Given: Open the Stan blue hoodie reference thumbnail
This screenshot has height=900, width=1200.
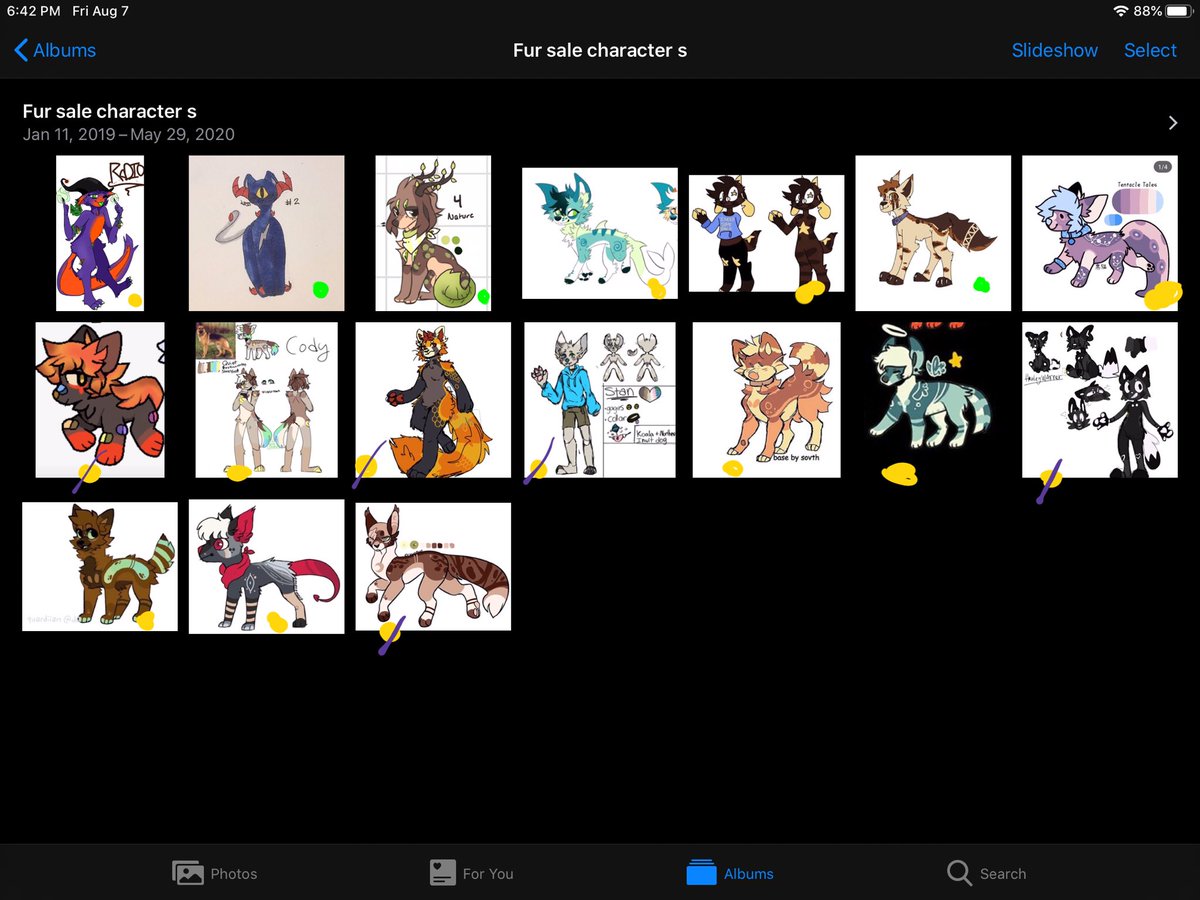Looking at the screenshot, I should pos(600,400).
